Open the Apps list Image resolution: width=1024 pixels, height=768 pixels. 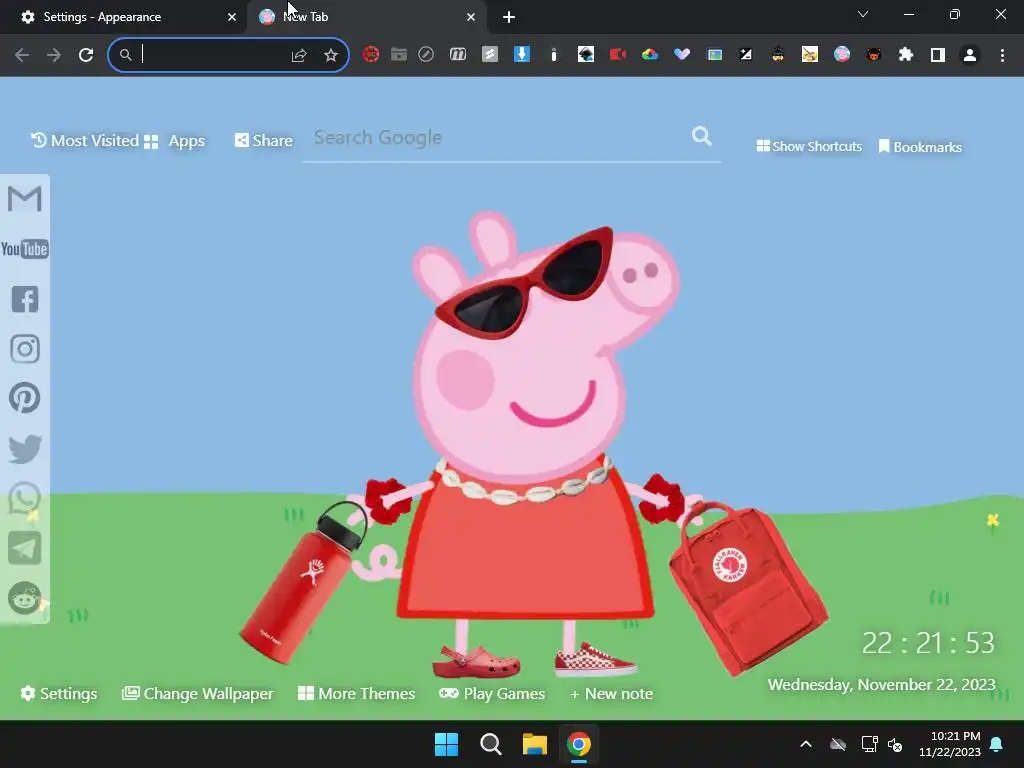click(x=174, y=141)
